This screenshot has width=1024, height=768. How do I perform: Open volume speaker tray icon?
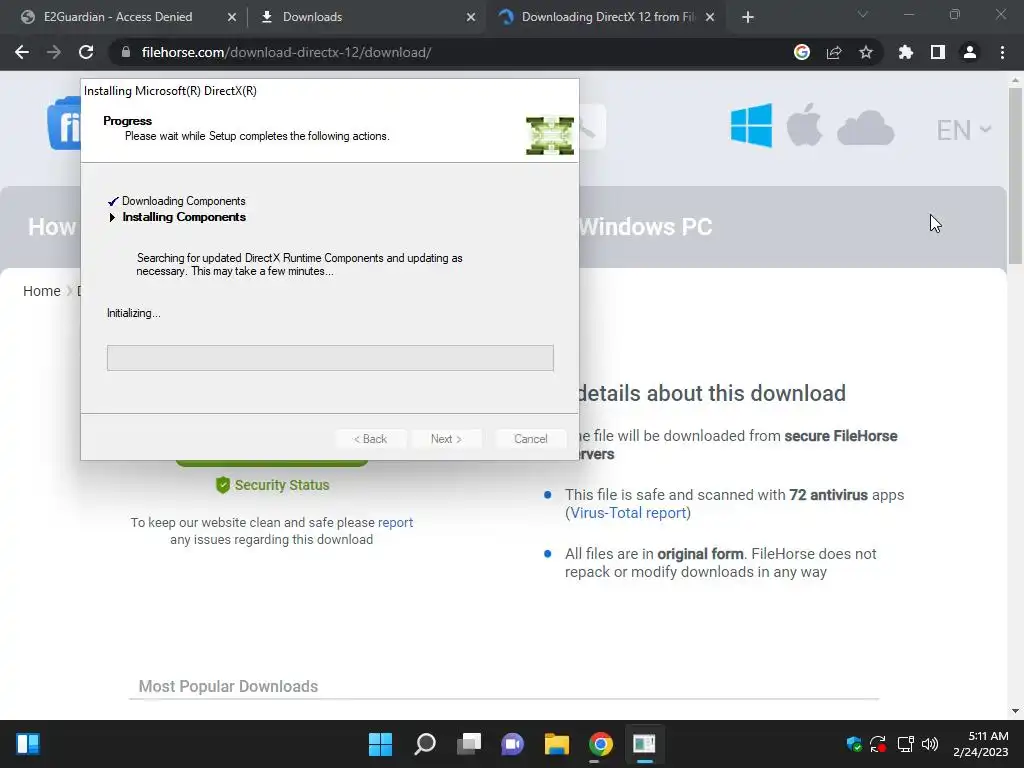click(930, 744)
